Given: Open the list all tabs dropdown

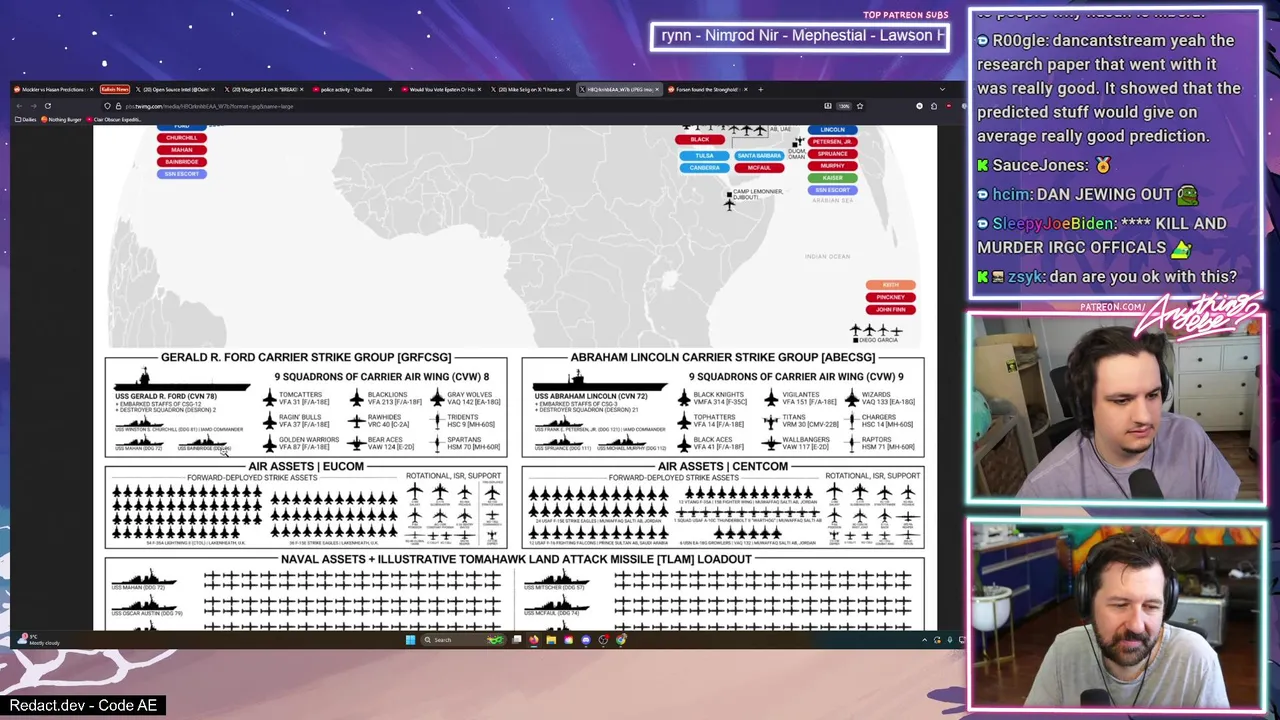Looking at the screenshot, I should click(x=942, y=89).
